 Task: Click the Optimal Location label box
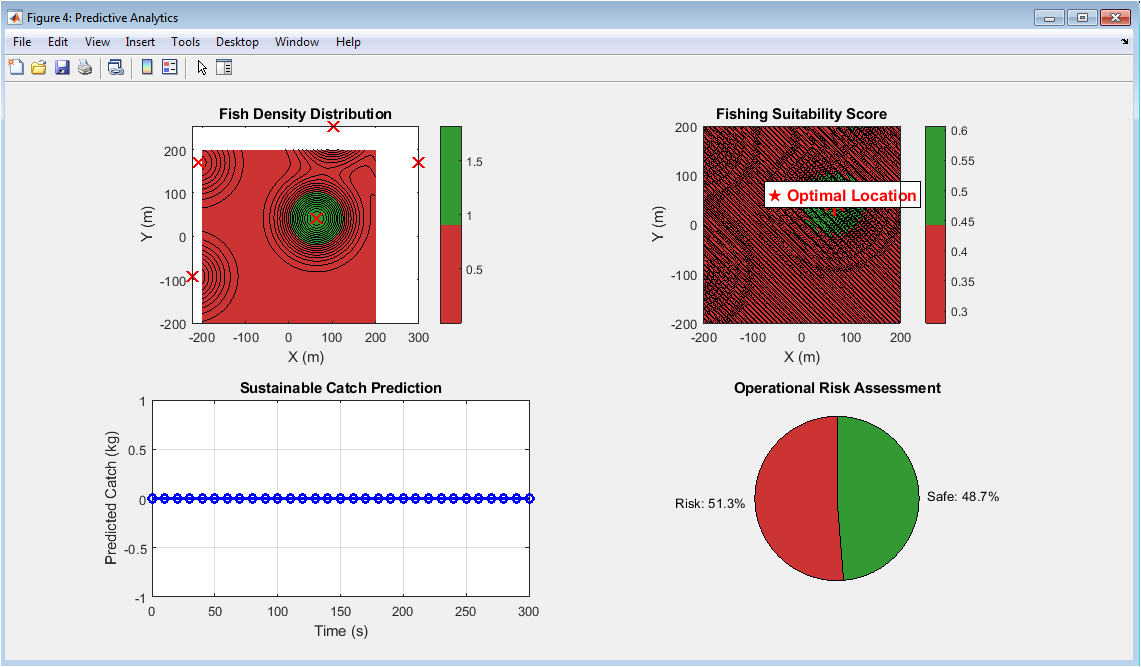(x=842, y=196)
